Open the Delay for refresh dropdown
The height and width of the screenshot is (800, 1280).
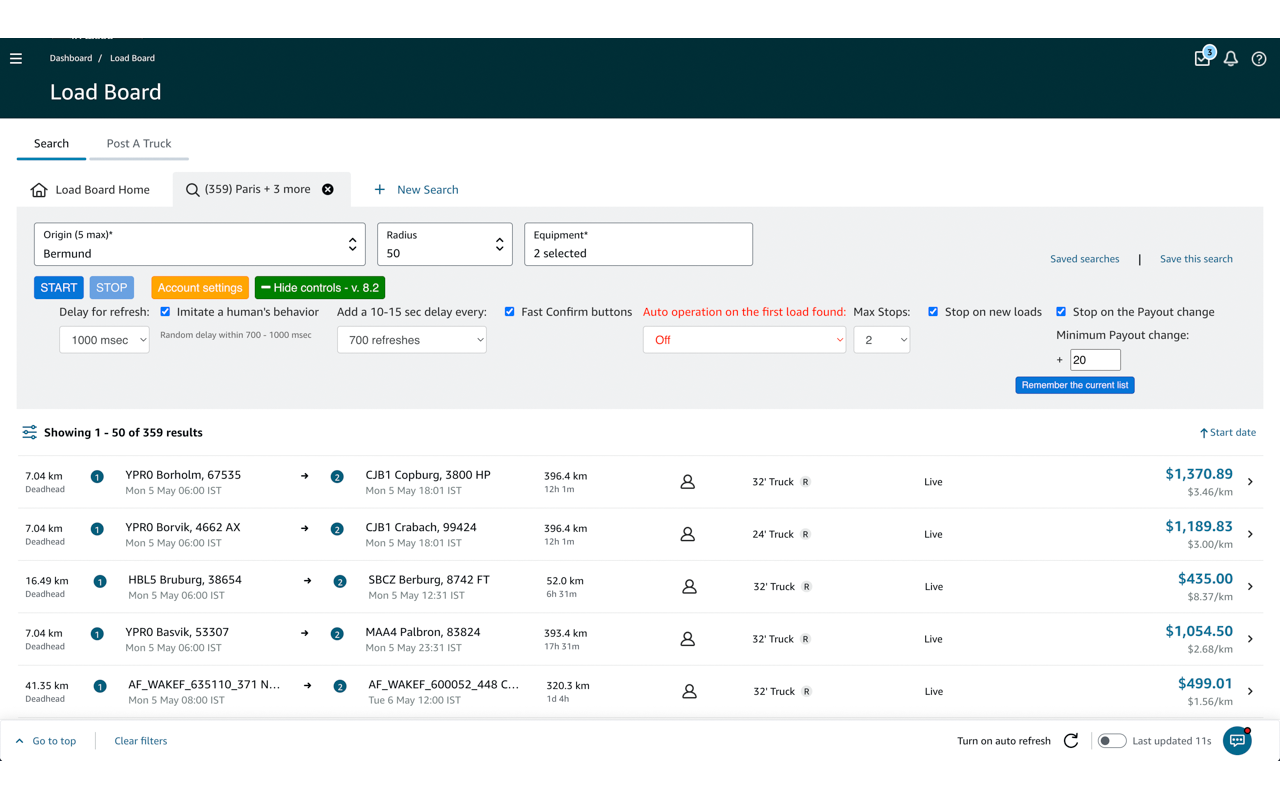(x=104, y=340)
